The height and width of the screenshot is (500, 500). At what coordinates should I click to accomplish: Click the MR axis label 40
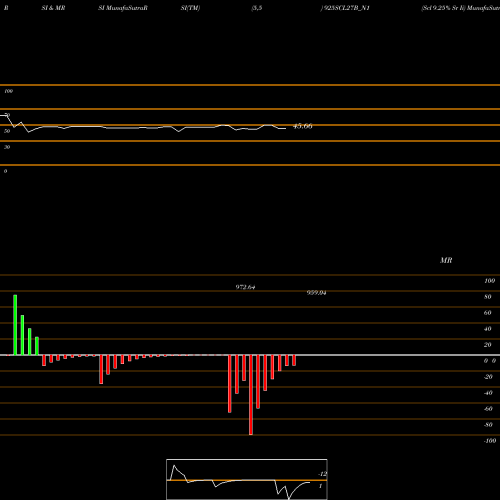coord(487,329)
